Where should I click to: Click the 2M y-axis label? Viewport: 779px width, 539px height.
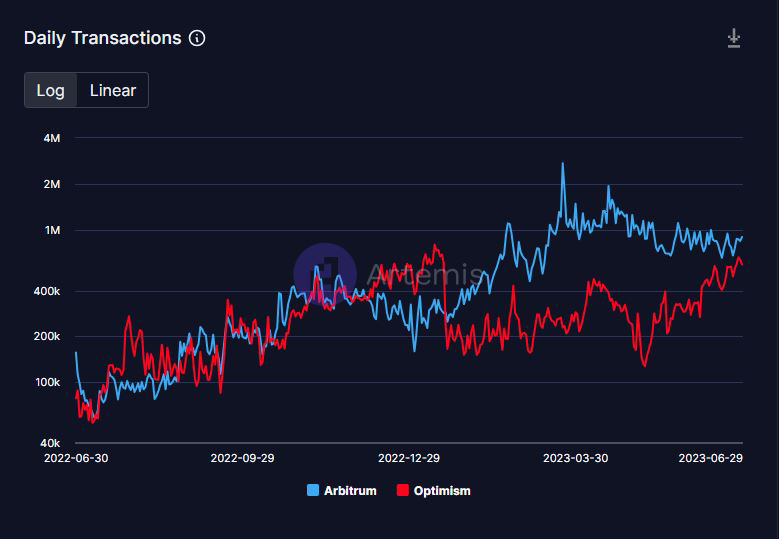click(x=52, y=184)
